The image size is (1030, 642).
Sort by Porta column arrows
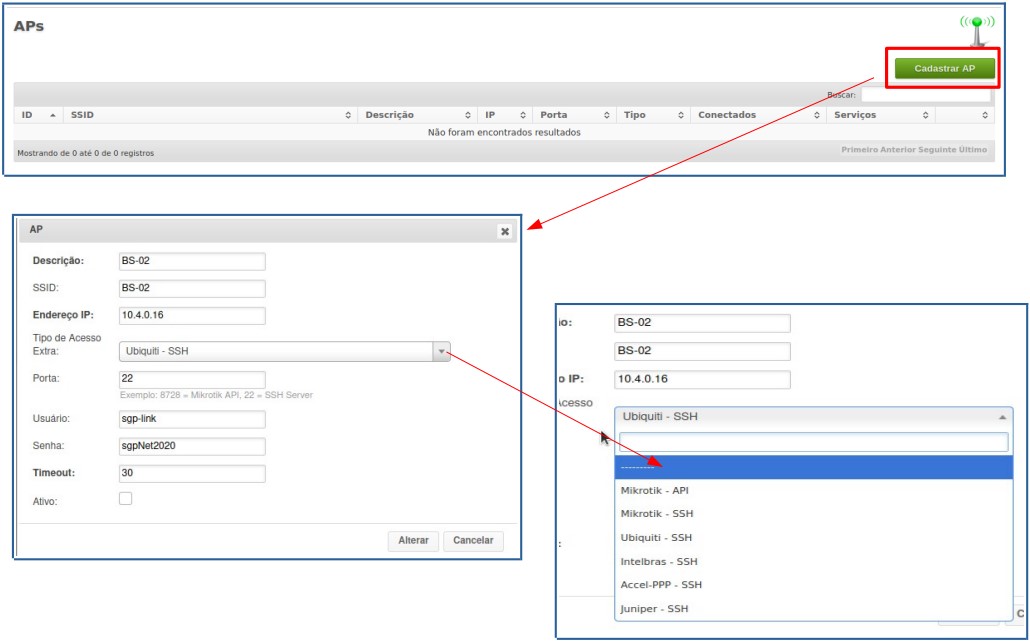(x=608, y=116)
